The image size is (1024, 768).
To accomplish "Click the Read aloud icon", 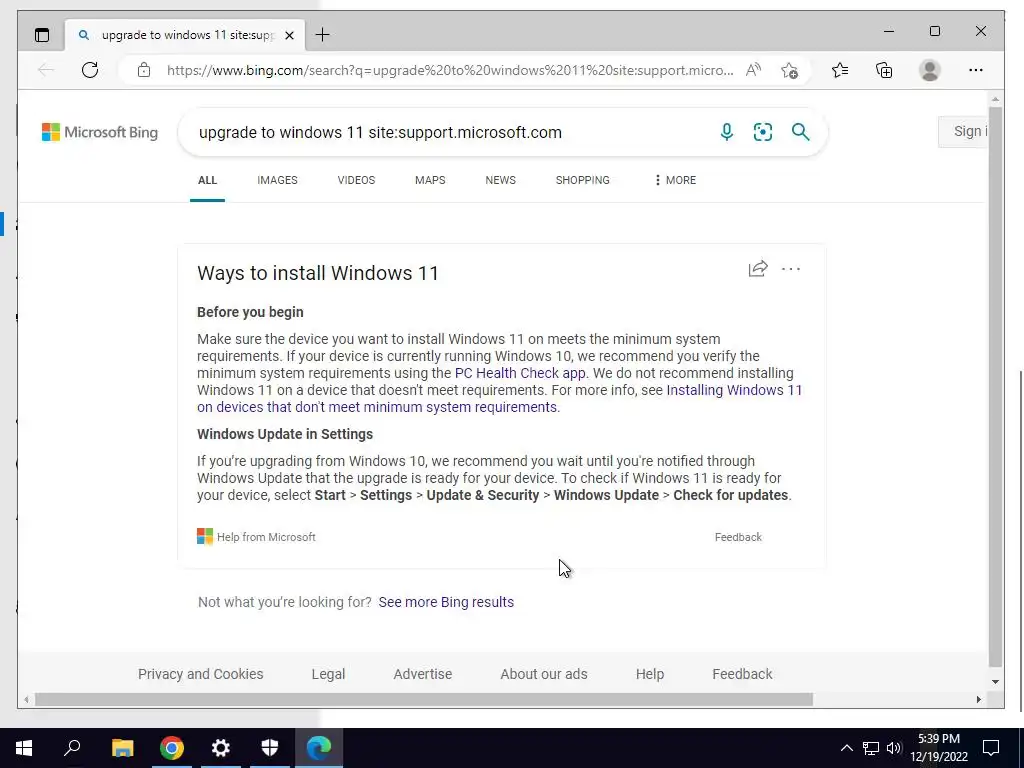I will coord(753,70).
